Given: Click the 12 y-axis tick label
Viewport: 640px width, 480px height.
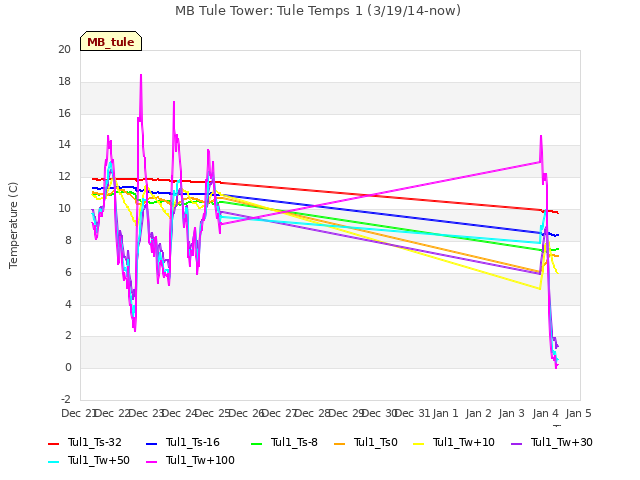Looking at the screenshot, I should 64,176.
